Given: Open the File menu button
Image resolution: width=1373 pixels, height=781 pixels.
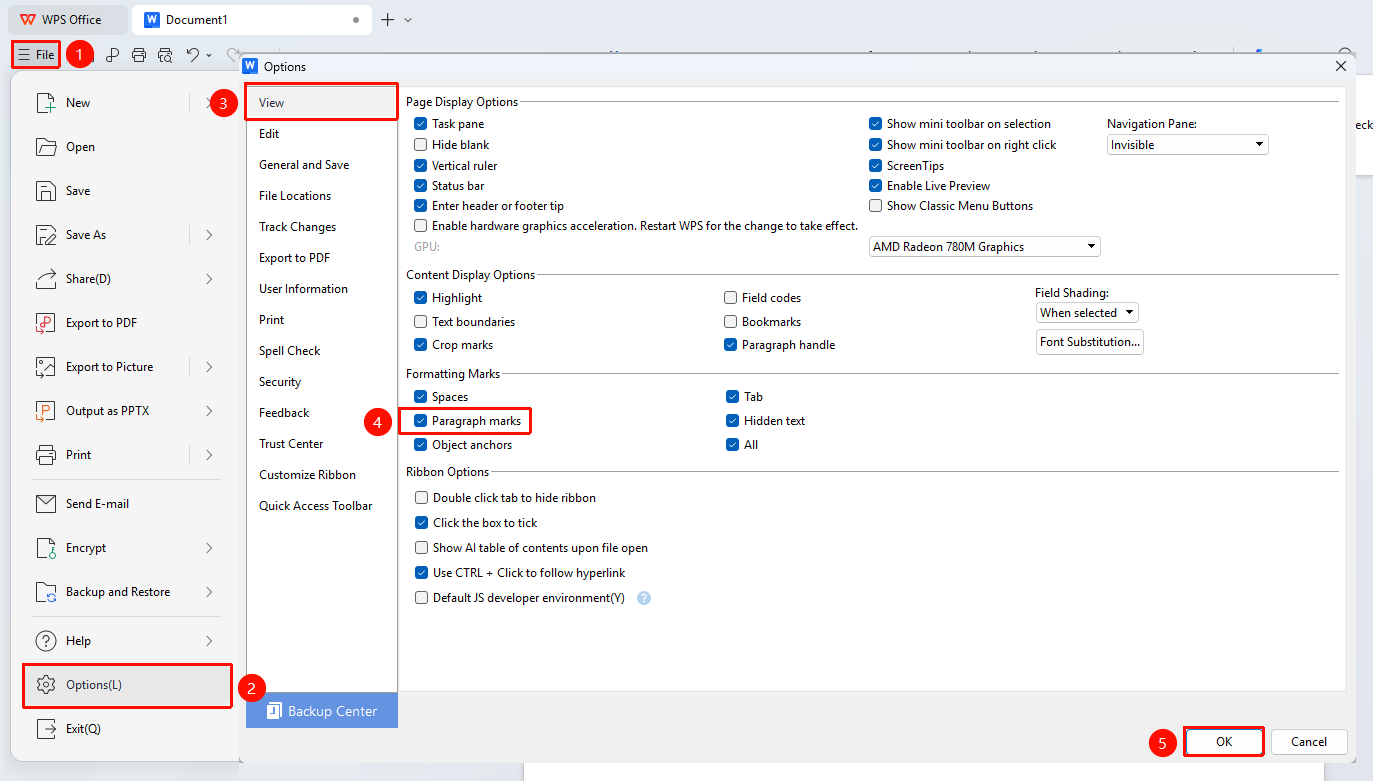Looking at the screenshot, I should coord(36,55).
